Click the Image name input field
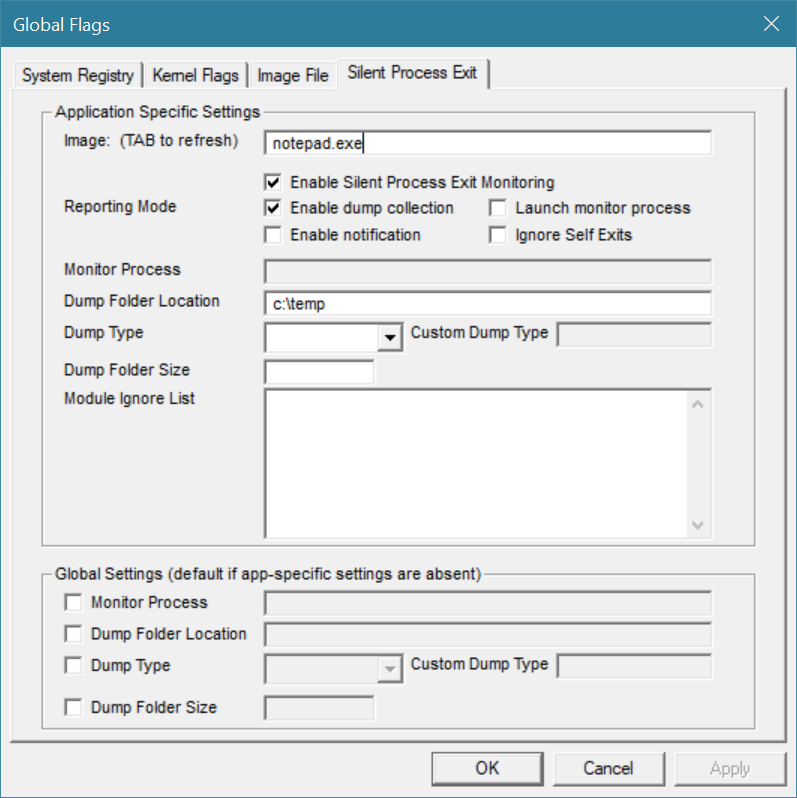This screenshot has width=797, height=798. click(487, 143)
